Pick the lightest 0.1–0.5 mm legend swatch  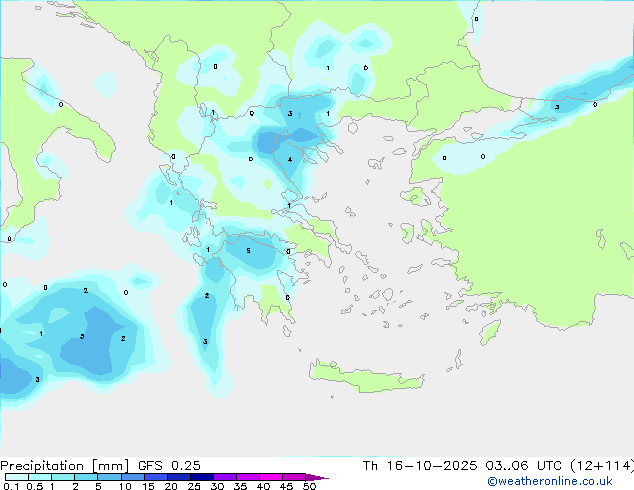(17, 477)
